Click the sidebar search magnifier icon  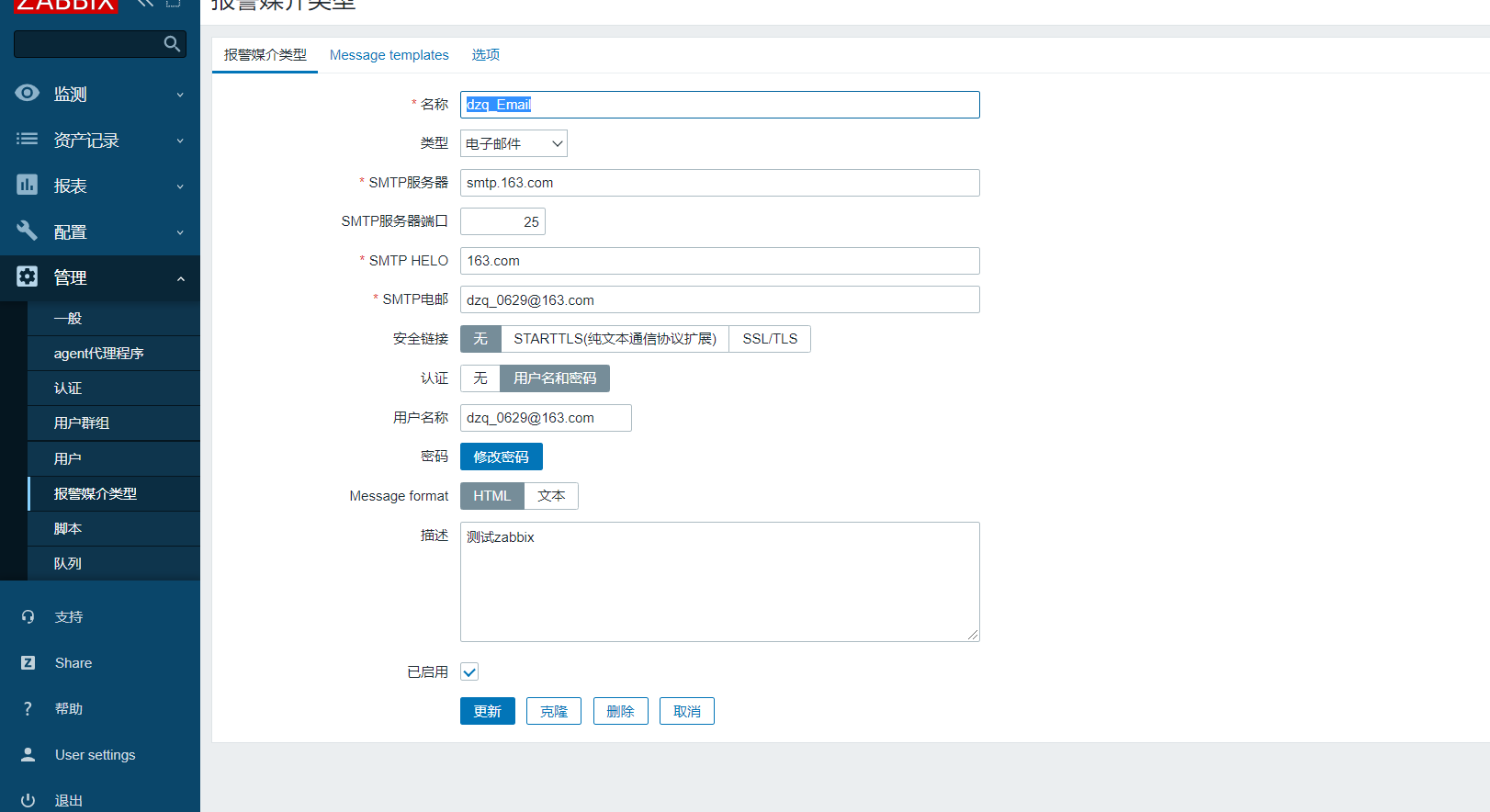[x=172, y=44]
